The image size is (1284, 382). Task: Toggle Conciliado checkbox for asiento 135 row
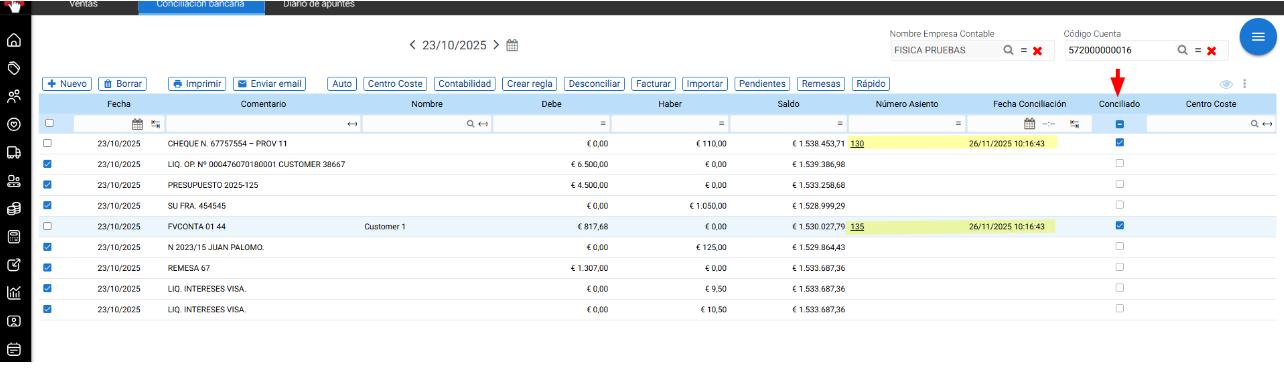coord(1119,226)
